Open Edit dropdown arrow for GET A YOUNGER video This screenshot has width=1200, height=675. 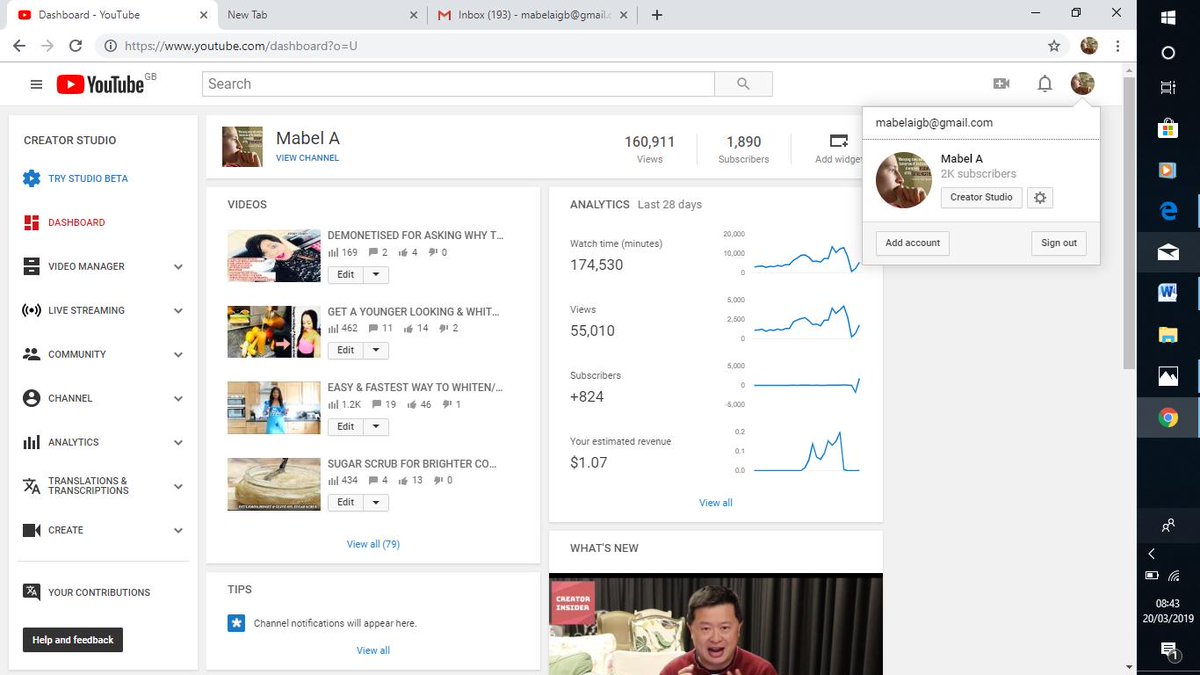(x=376, y=350)
